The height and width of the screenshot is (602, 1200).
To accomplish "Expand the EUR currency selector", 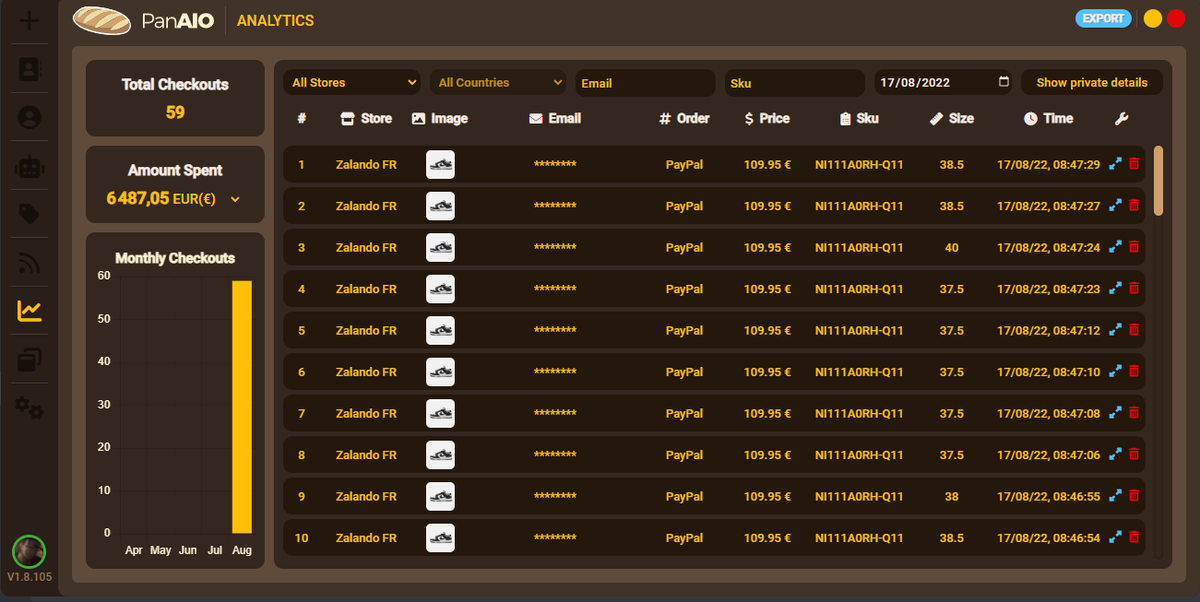I will pos(235,199).
